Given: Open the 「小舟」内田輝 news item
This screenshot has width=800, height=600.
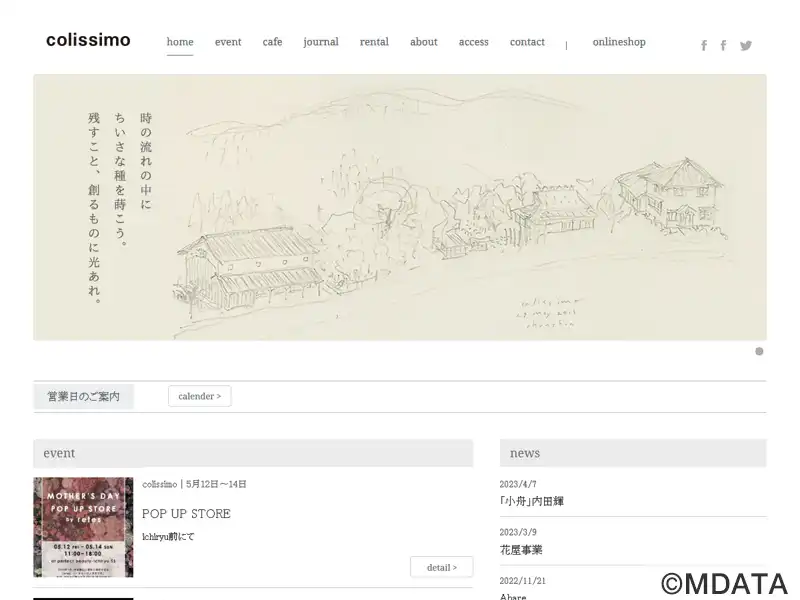Looking at the screenshot, I should pos(531,501).
